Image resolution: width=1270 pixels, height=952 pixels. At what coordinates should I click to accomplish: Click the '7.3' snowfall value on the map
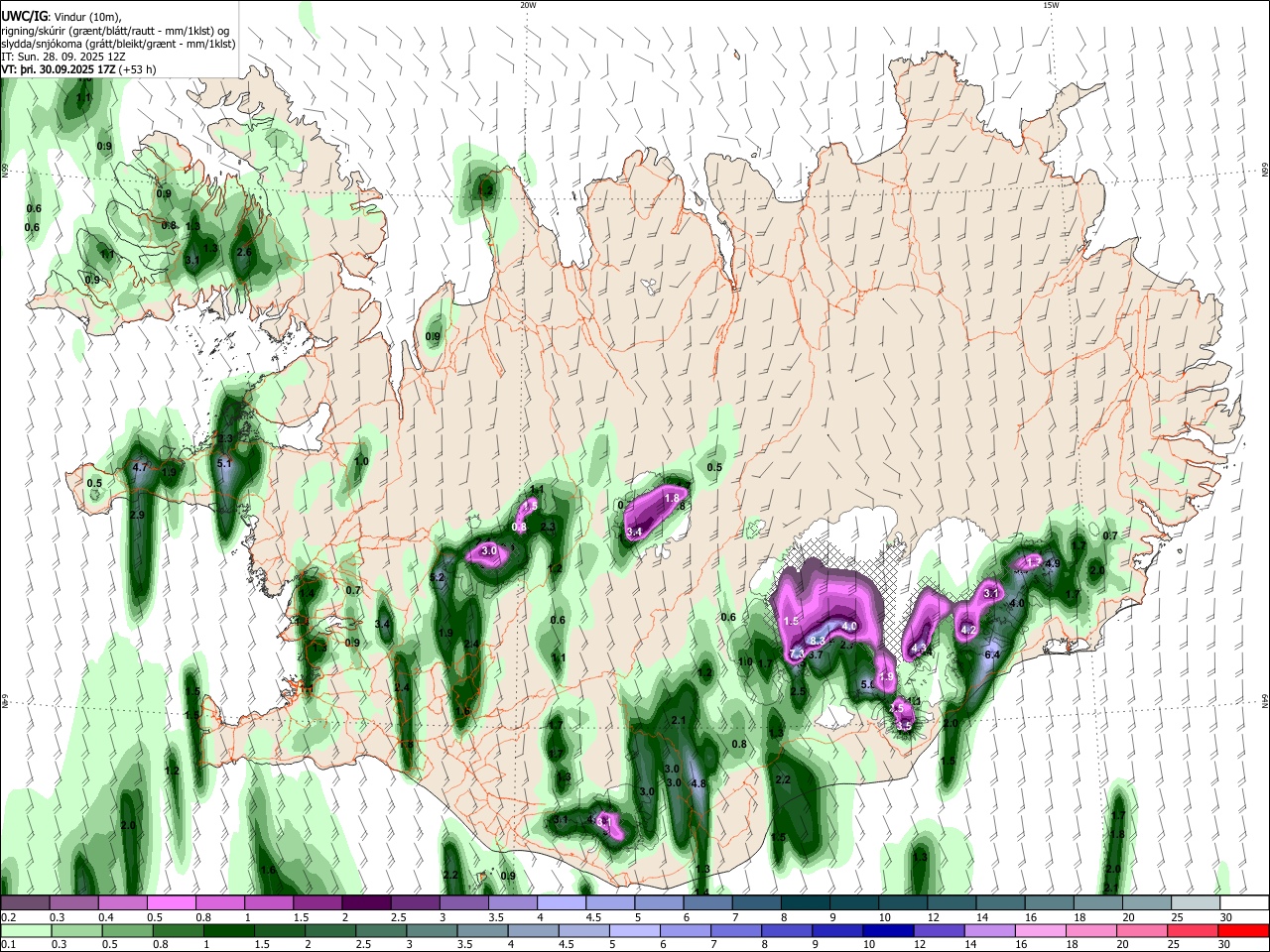click(x=798, y=654)
